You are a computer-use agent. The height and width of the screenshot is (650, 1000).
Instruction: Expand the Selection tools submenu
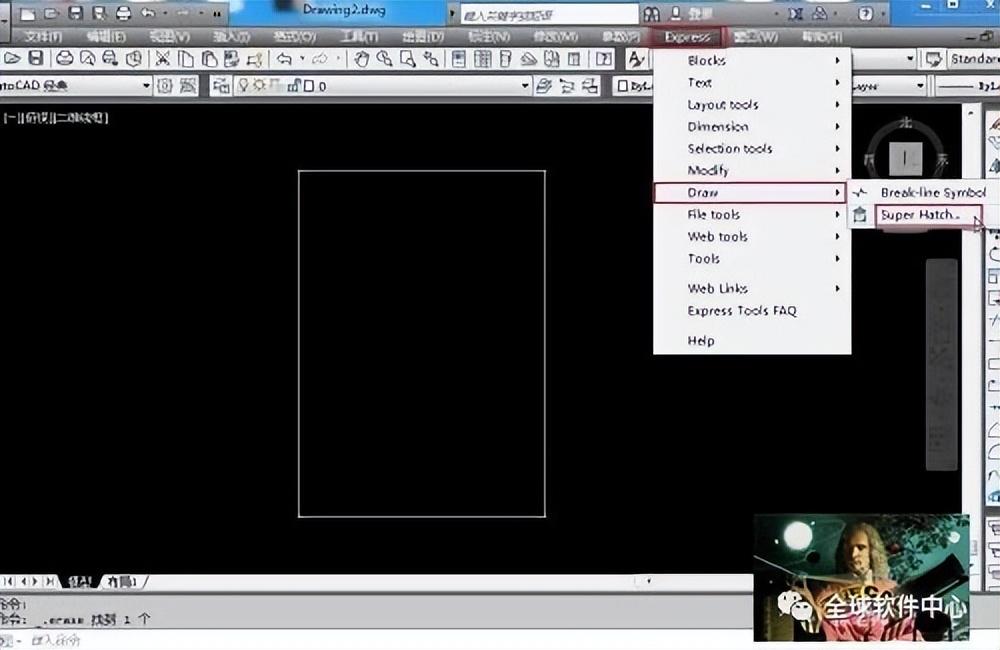[752, 149]
